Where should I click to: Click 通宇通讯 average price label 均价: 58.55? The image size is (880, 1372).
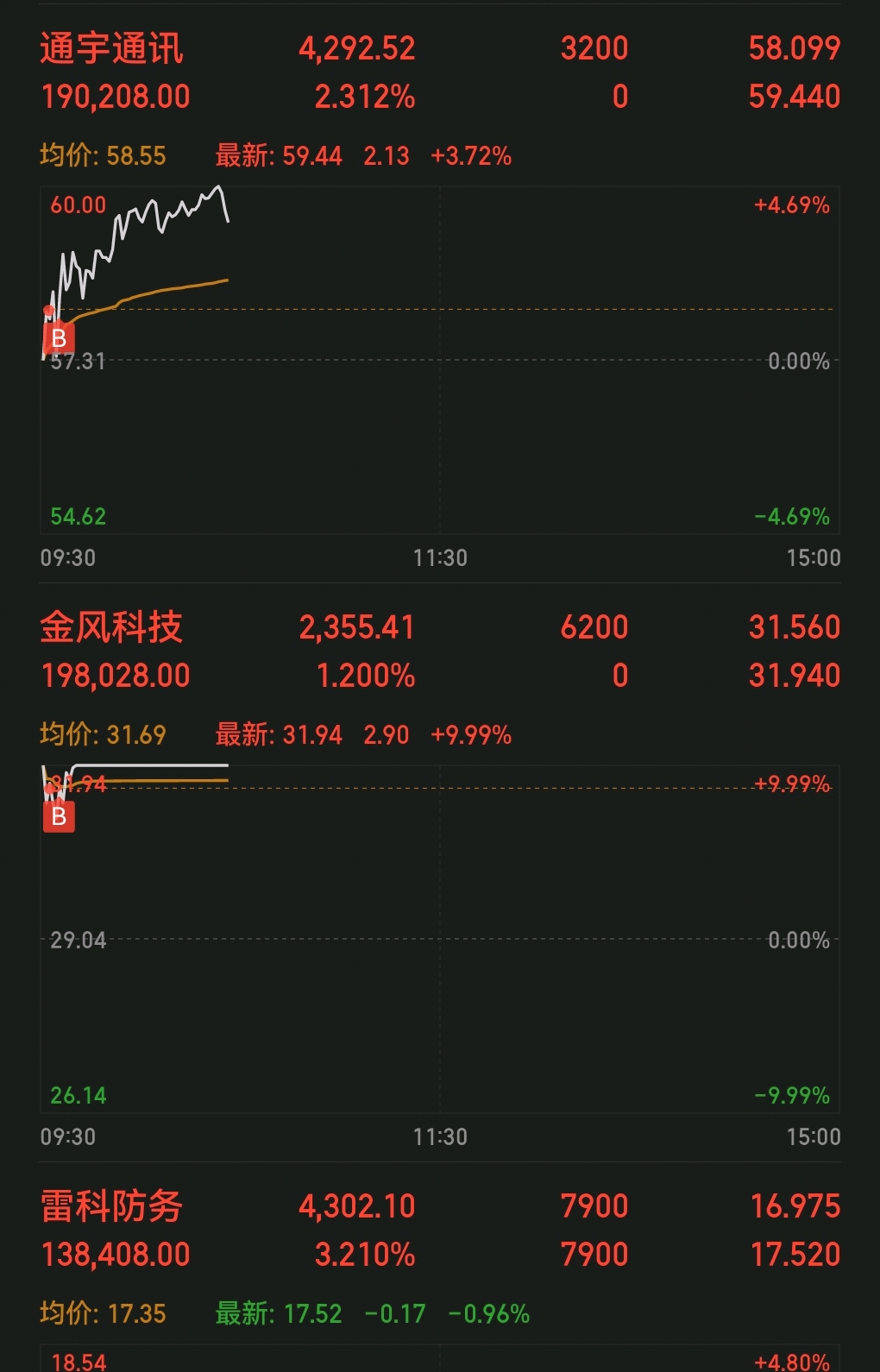pyautogui.click(x=103, y=156)
